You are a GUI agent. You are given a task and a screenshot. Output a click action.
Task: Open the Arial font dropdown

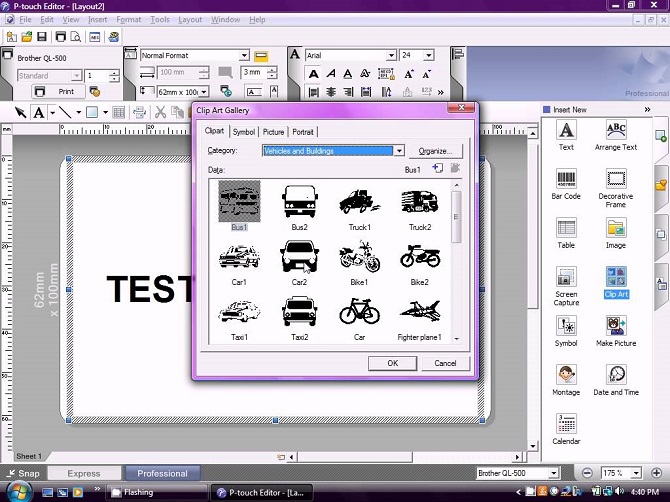(x=391, y=56)
